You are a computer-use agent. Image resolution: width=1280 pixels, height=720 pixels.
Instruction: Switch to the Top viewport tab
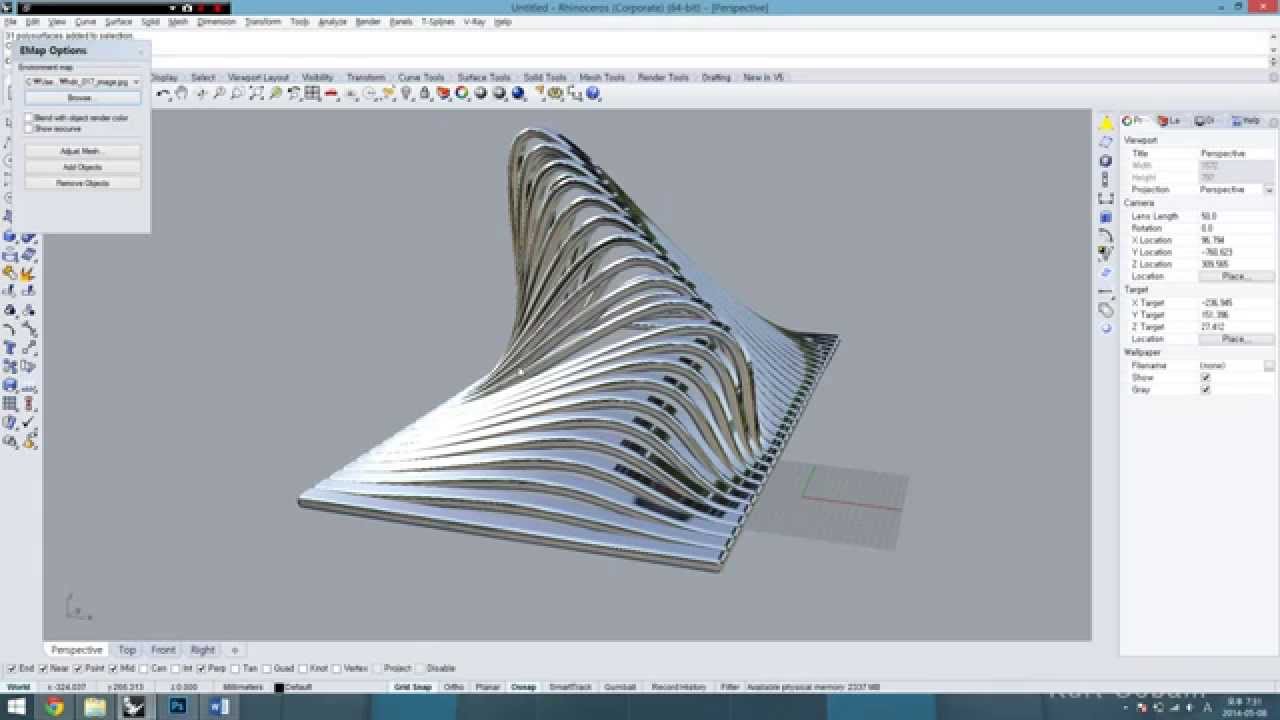(x=127, y=650)
